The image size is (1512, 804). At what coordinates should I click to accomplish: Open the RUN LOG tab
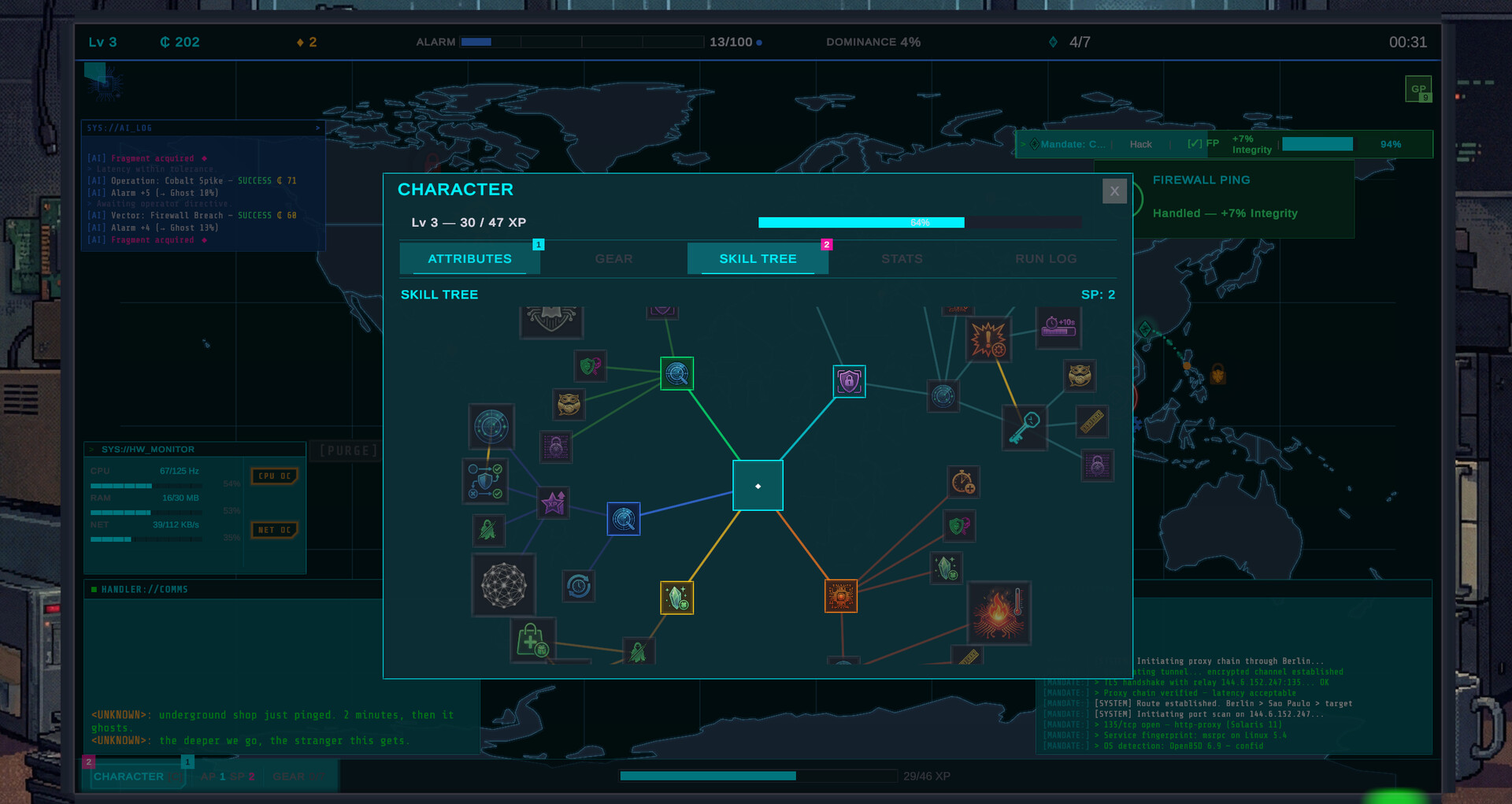[x=1045, y=258]
